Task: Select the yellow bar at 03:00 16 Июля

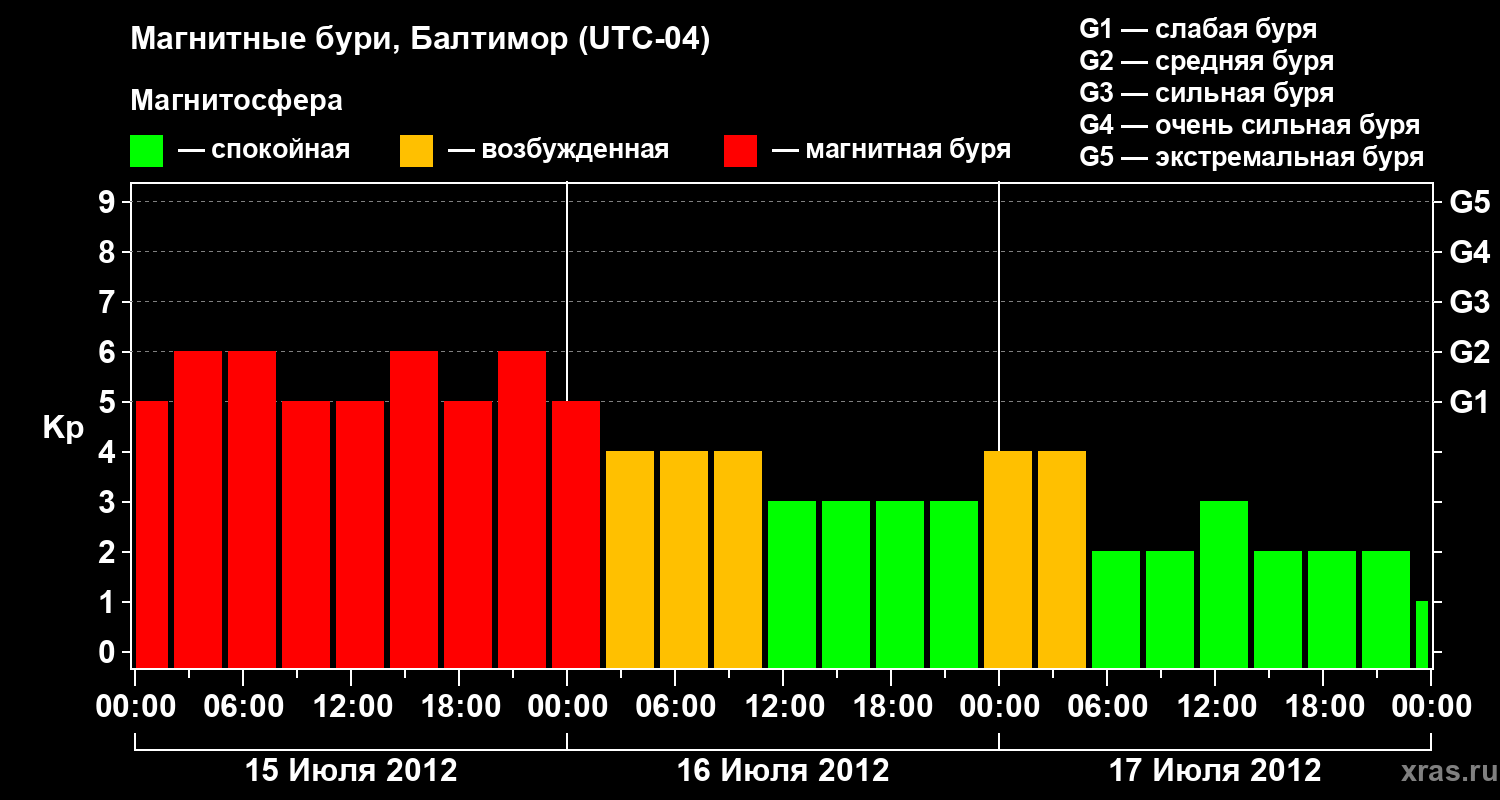Action: point(630,559)
